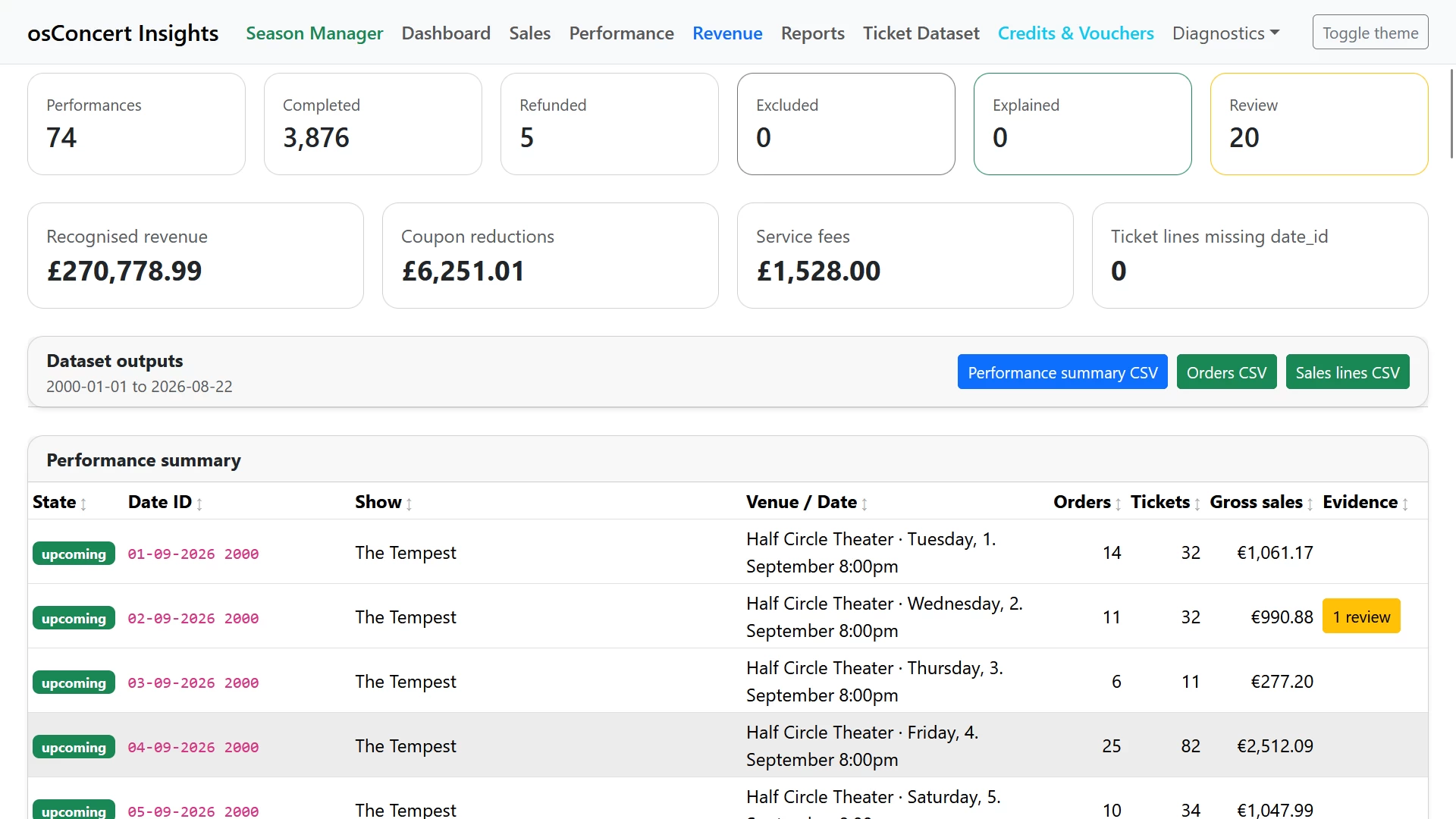Click the Service fees value £1,528.00

click(818, 271)
